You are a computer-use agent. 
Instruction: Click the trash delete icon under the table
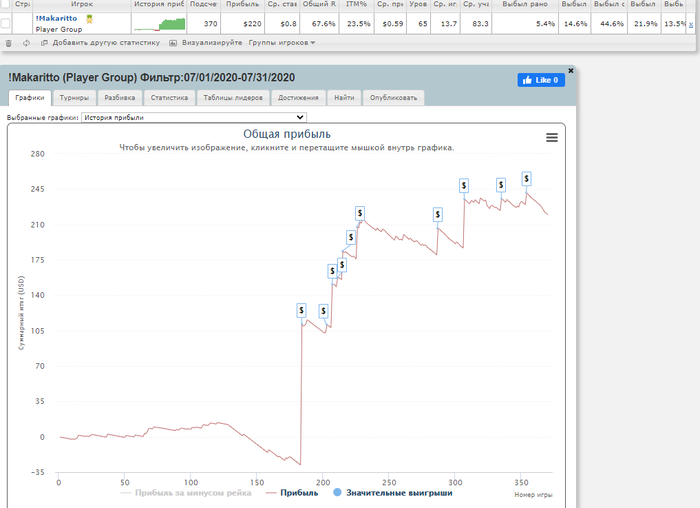click(x=8, y=43)
